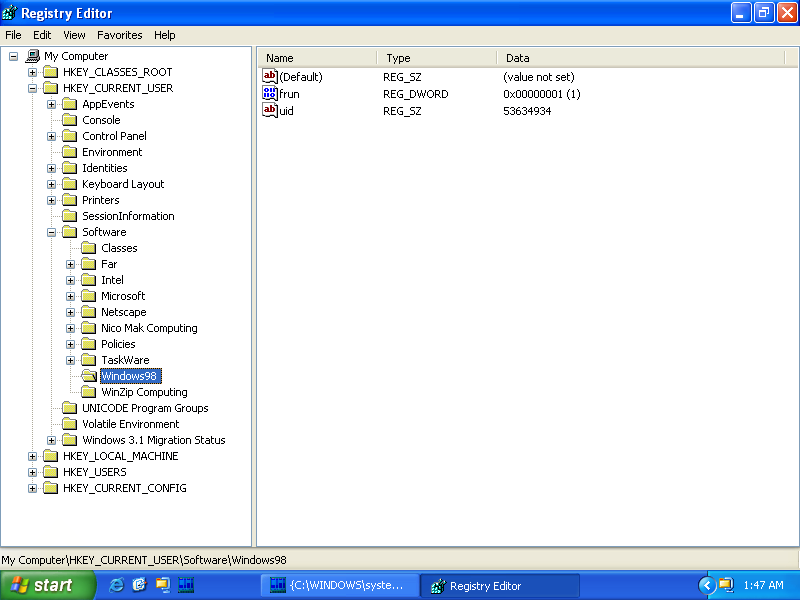Click the Classes folder icon
This screenshot has height=600, width=800.
coord(89,248)
